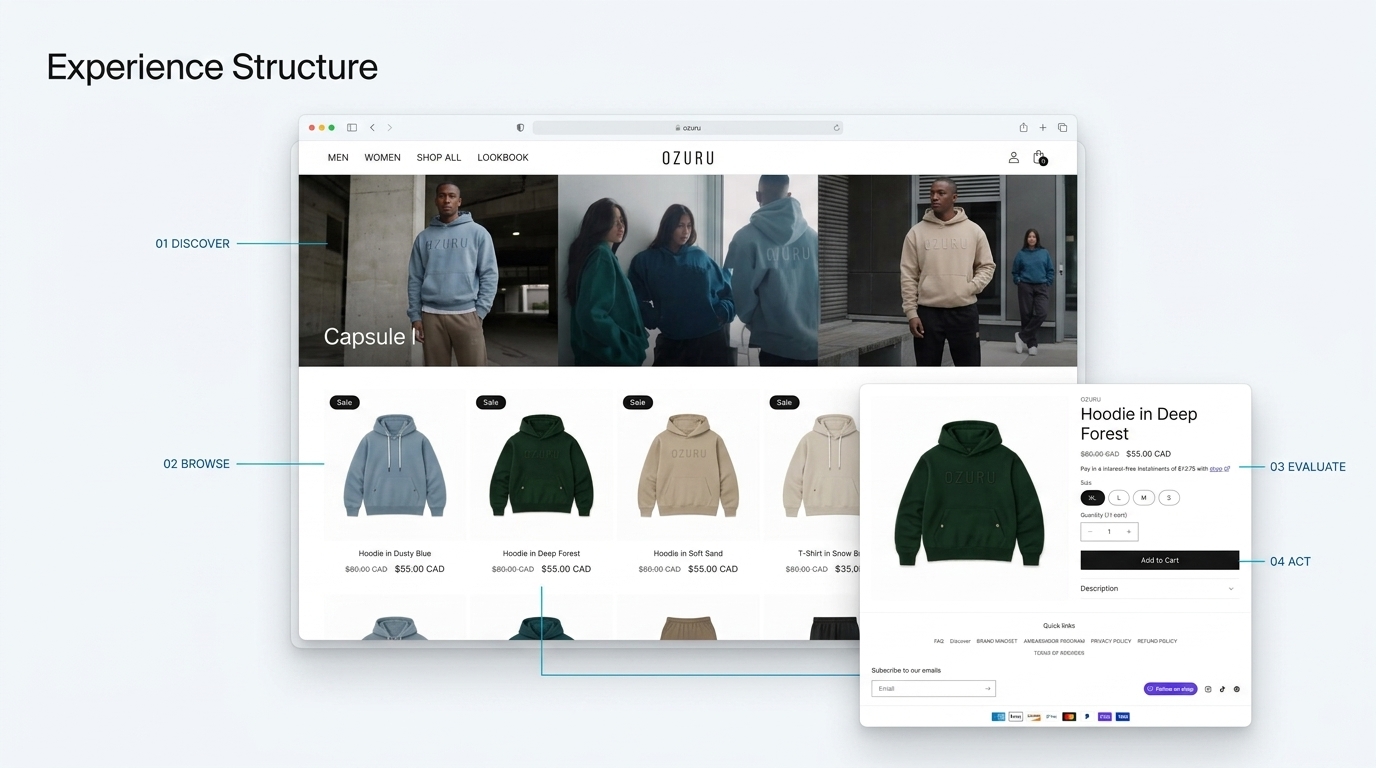Open the account profile icon

click(1013, 157)
